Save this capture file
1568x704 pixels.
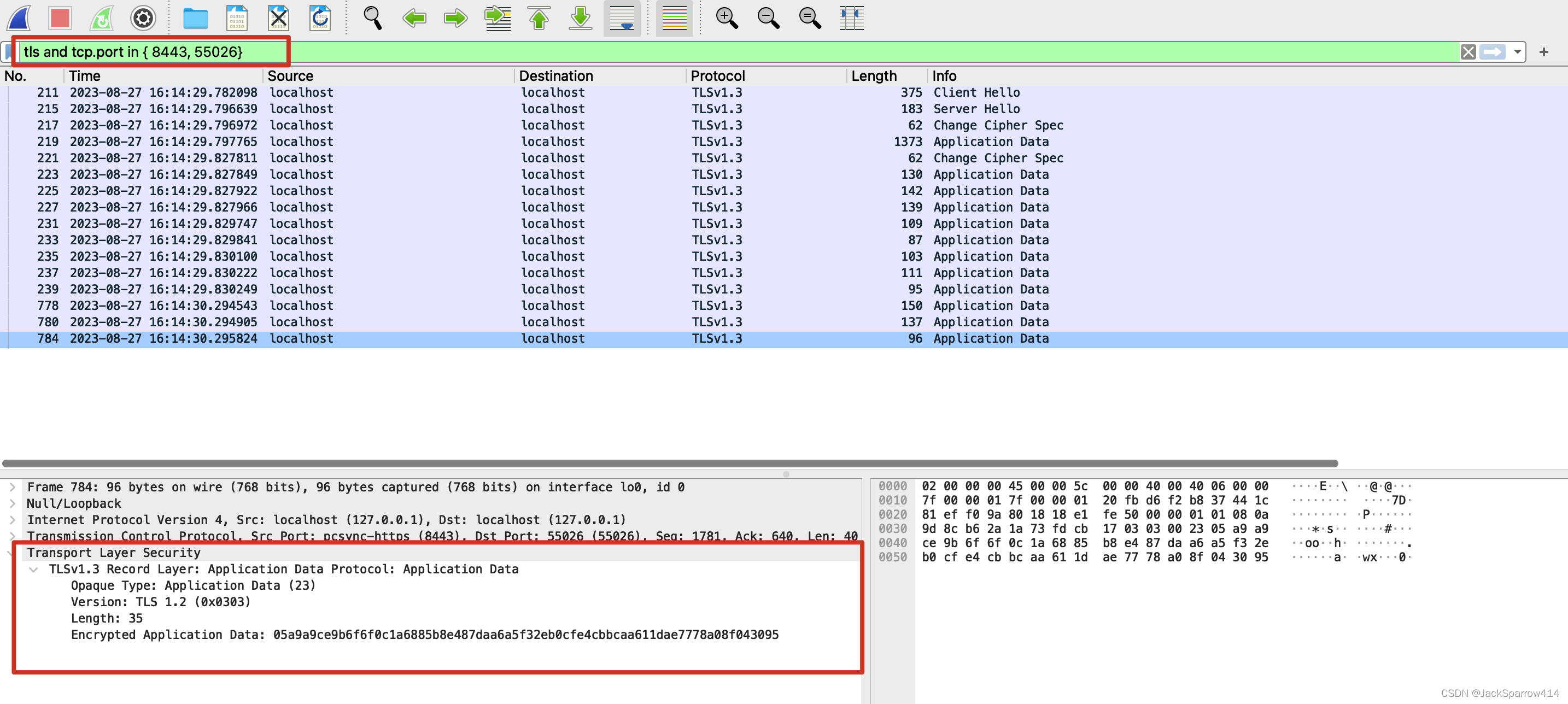tap(237, 18)
